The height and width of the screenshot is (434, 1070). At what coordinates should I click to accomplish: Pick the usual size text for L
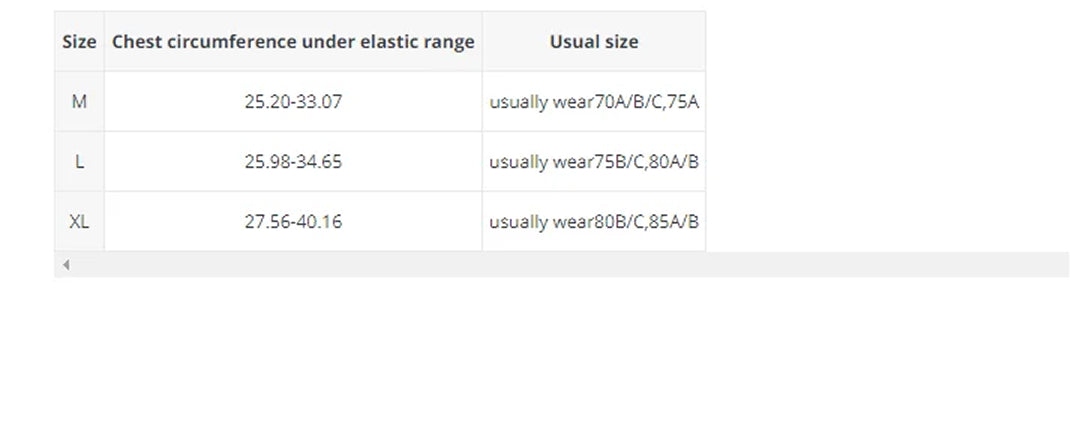point(594,161)
